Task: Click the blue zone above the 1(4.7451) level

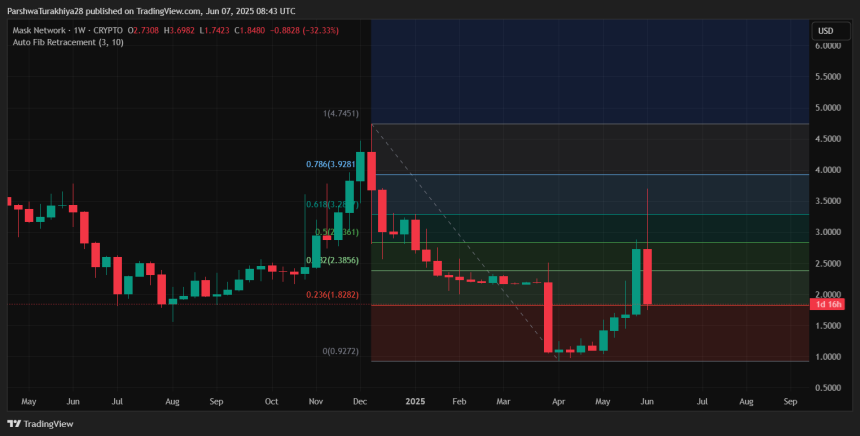Action: (x=590, y=70)
